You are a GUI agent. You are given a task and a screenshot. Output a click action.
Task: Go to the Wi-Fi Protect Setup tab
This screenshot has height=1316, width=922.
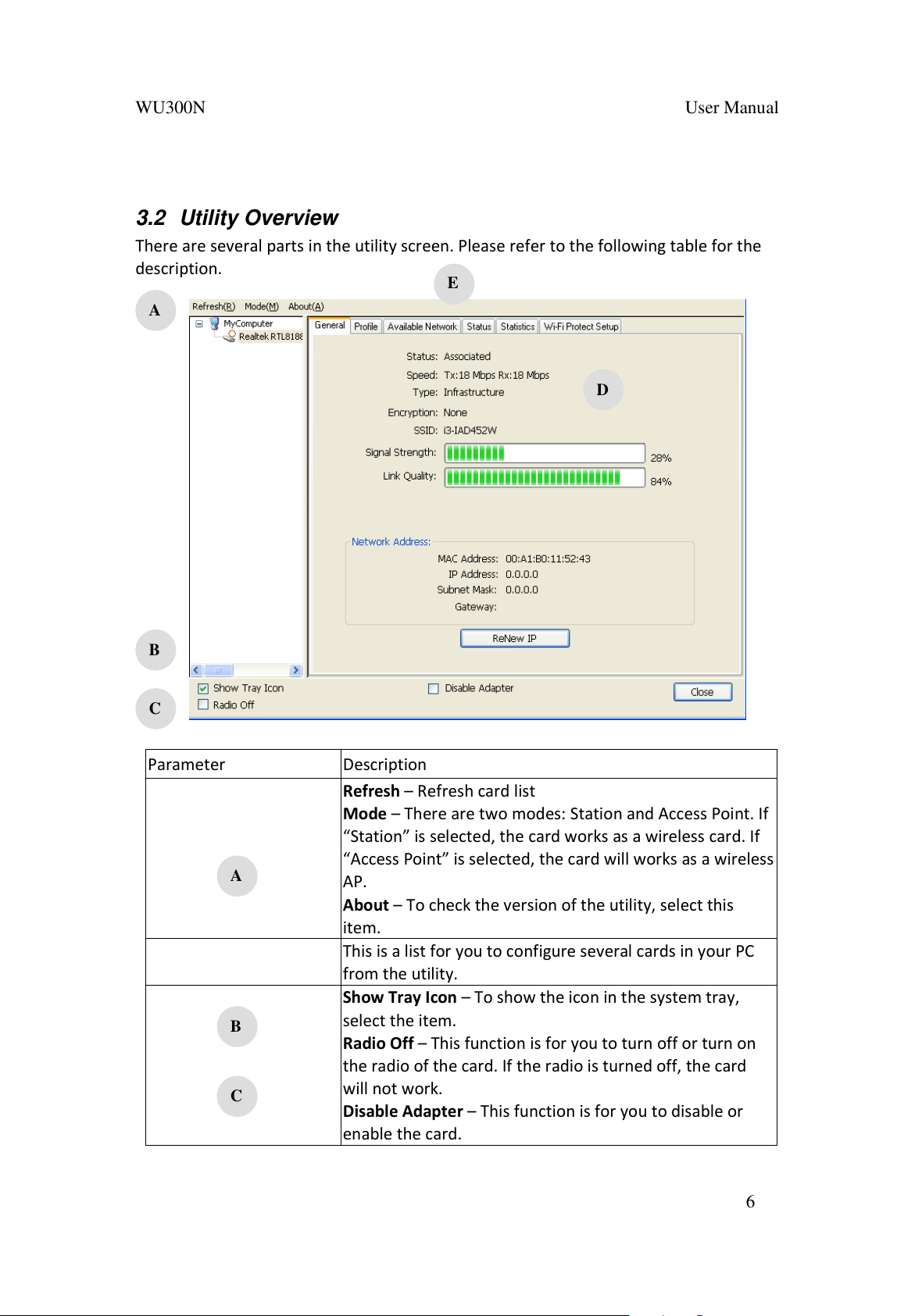[x=581, y=326]
